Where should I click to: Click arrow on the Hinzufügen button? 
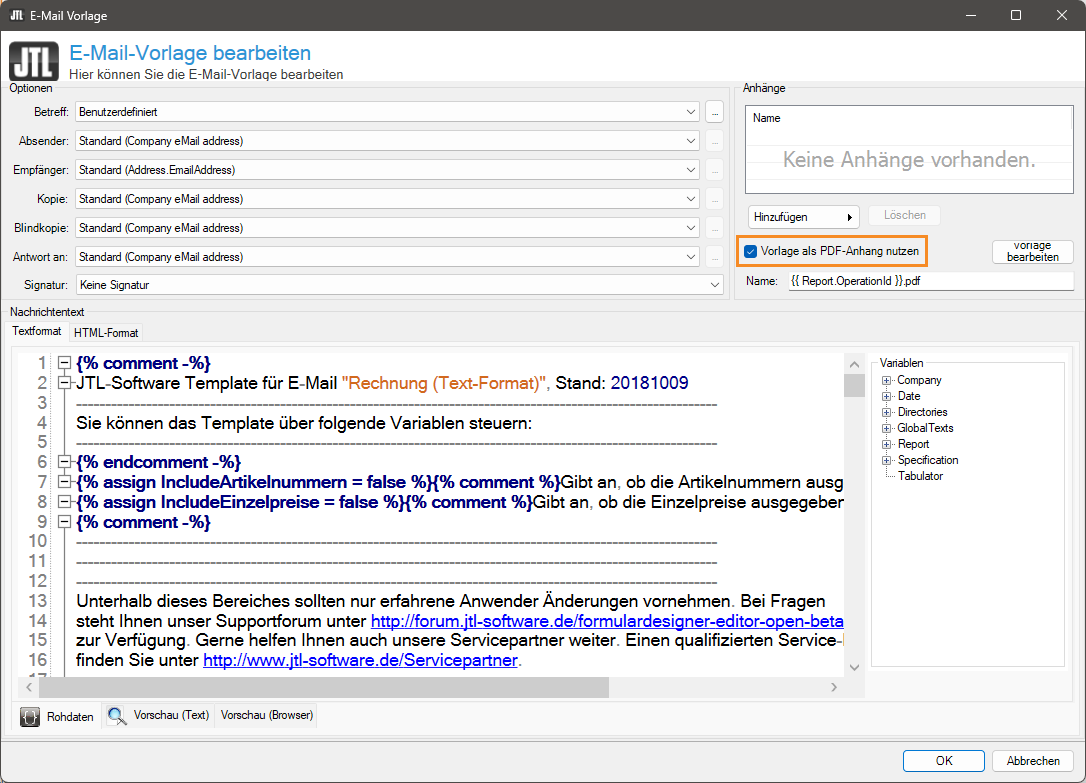point(851,217)
